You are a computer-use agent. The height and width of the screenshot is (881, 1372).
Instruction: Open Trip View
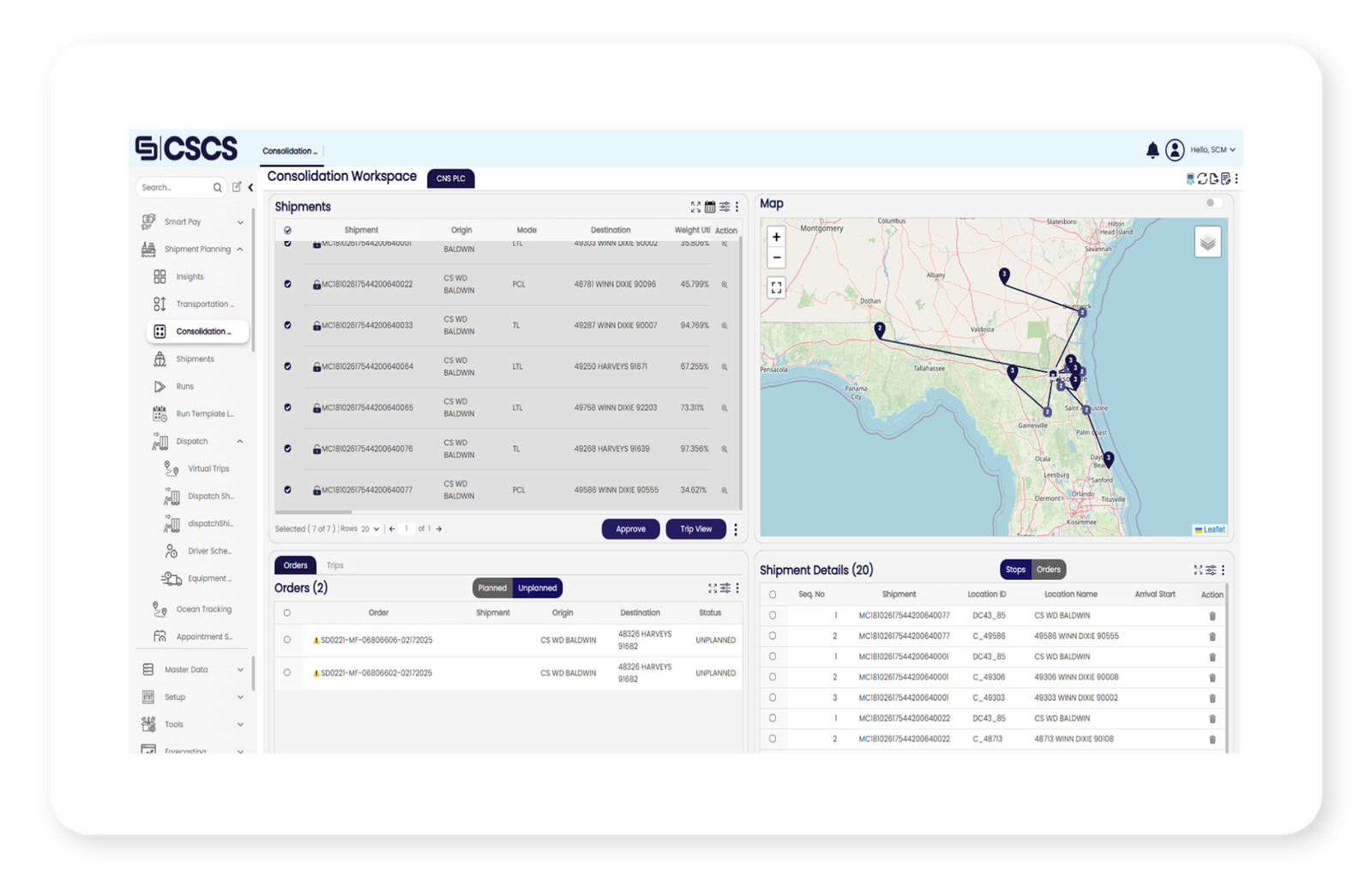pos(695,528)
